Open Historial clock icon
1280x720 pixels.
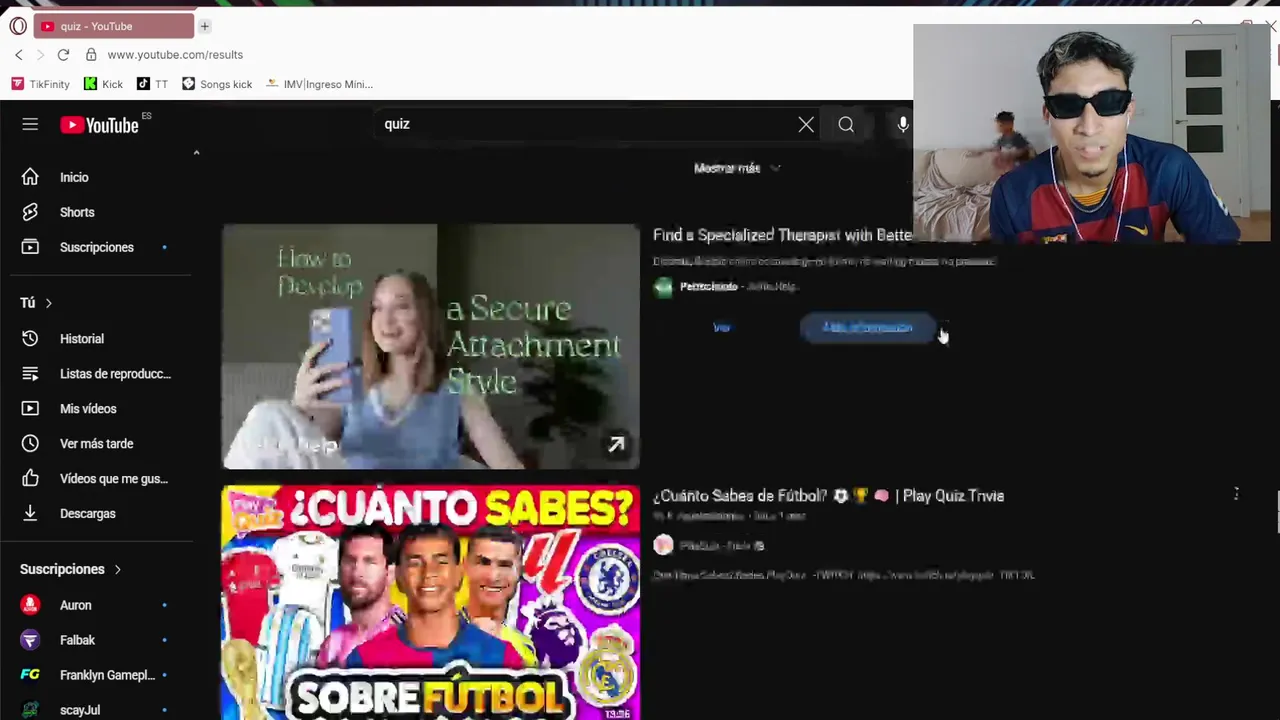tap(30, 338)
